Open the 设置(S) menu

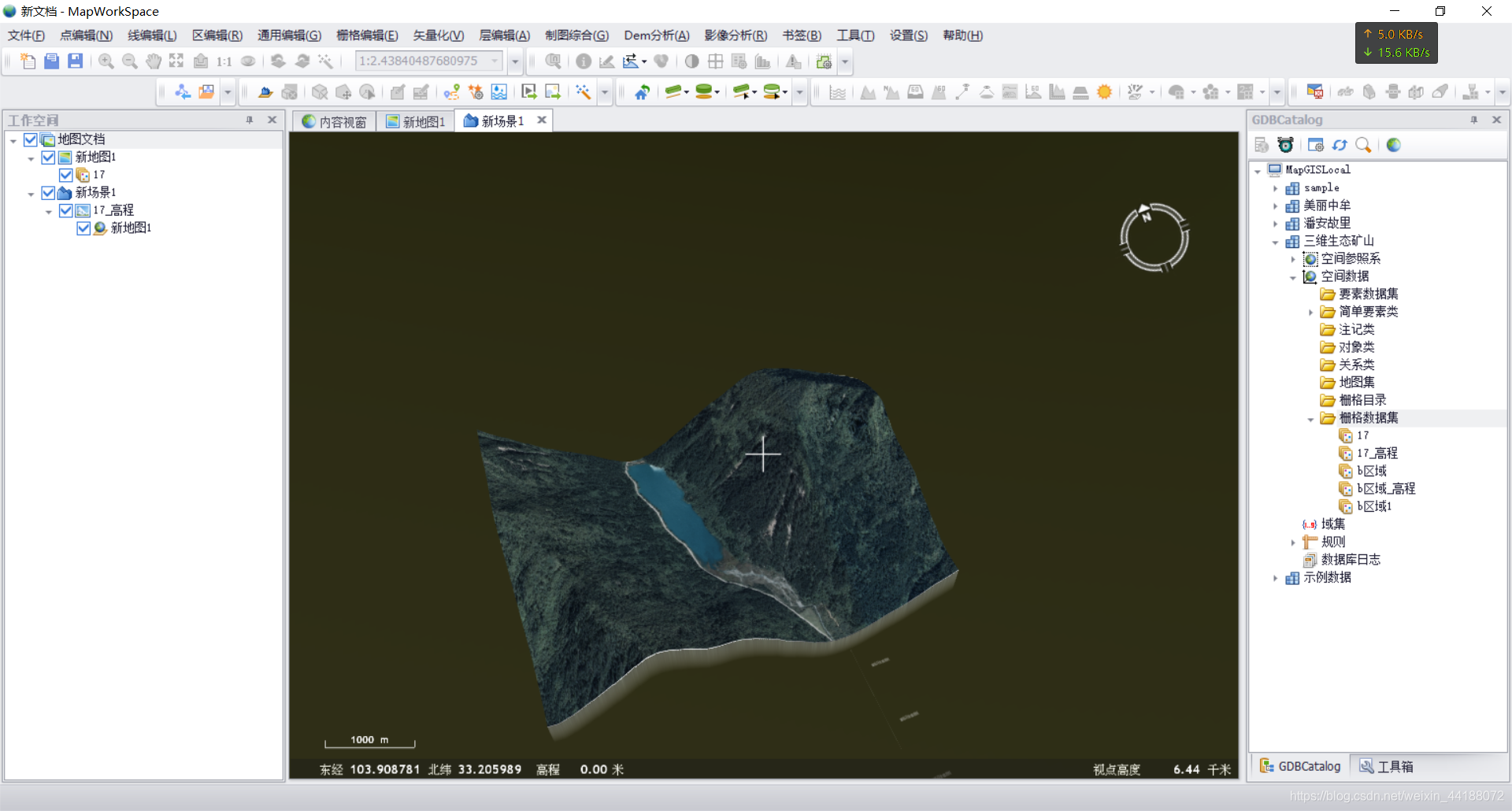pos(909,35)
